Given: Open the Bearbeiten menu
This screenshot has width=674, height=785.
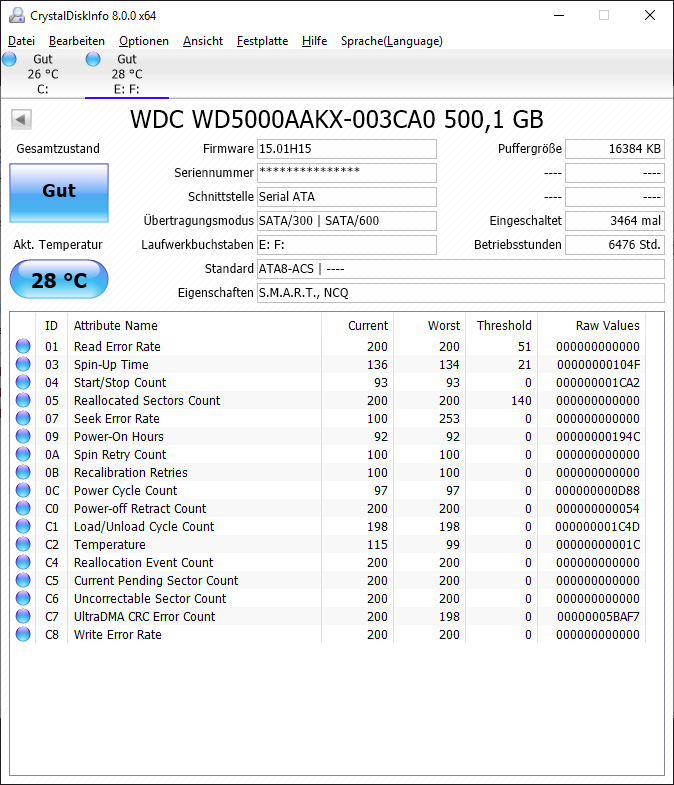Looking at the screenshot, I should [77, 41].
